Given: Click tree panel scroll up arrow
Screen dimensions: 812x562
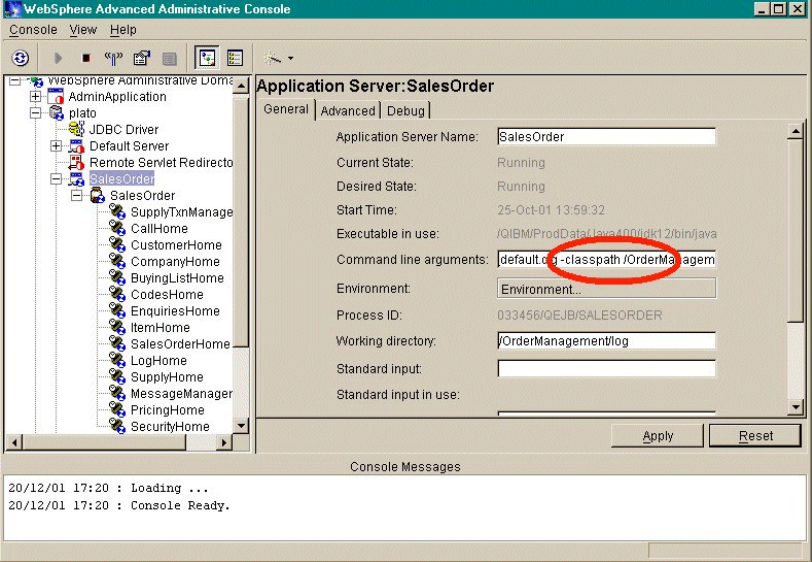Looking at the screenshot, I should pyautogui.click(x=241, y=85).
